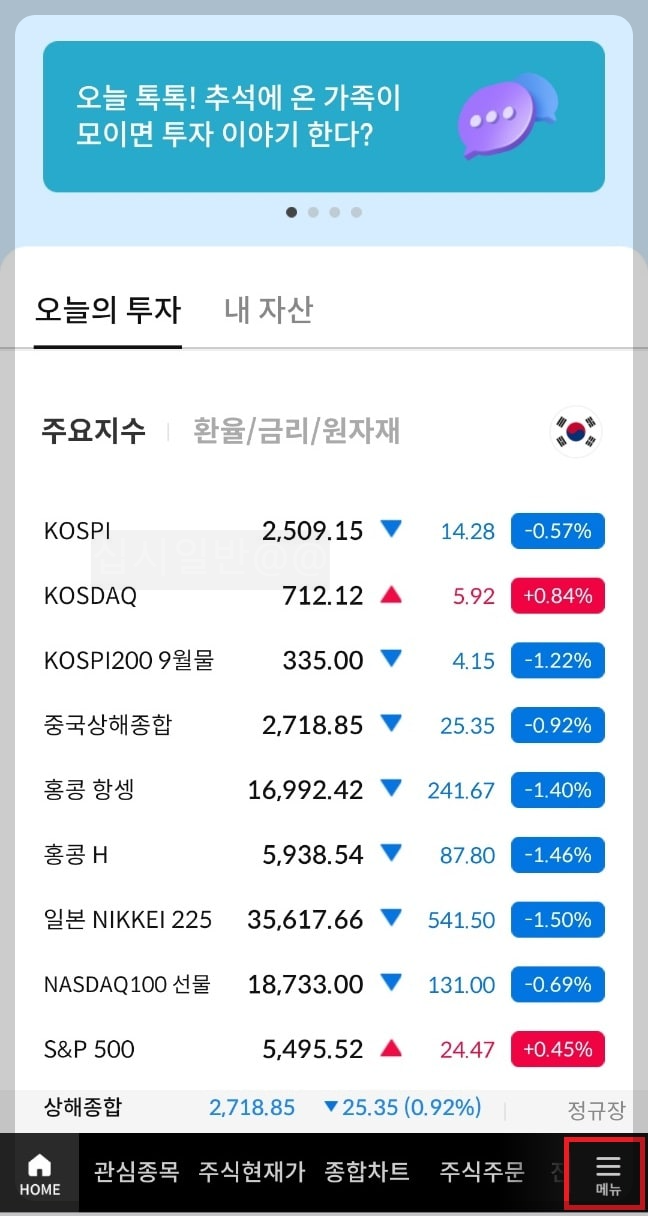Open the menu via the 메뉴 hamburger icon
This screenshot has height=1216, width=648.
coord(609,1172)
